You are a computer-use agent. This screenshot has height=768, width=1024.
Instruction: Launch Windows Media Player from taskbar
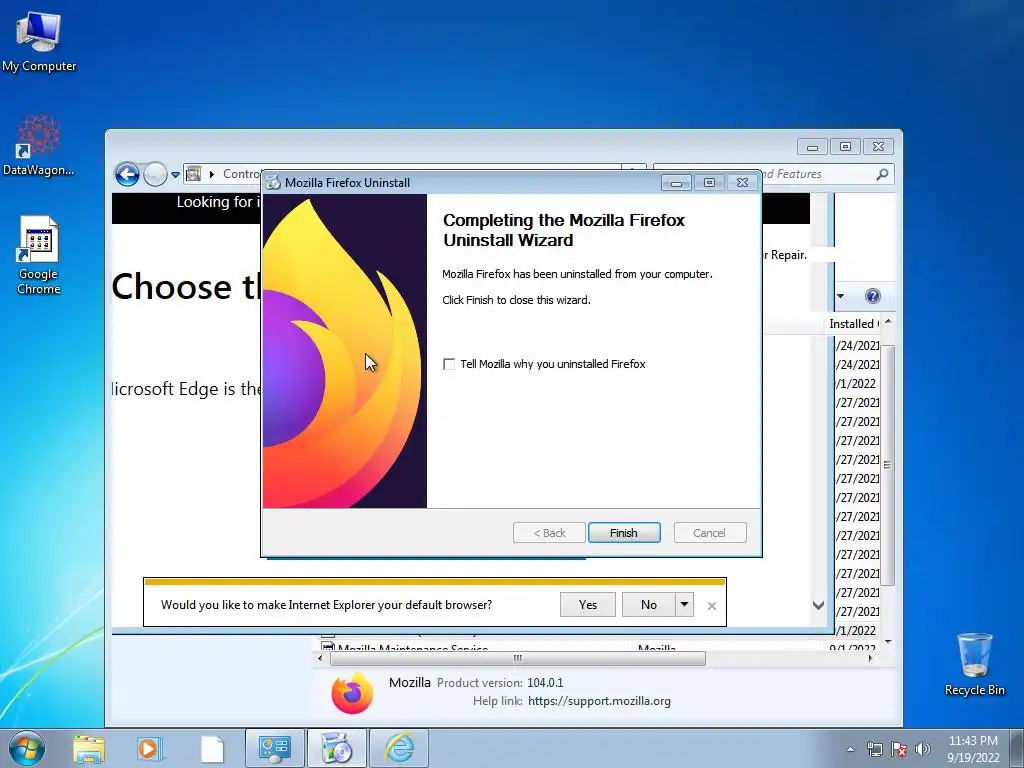150,749
